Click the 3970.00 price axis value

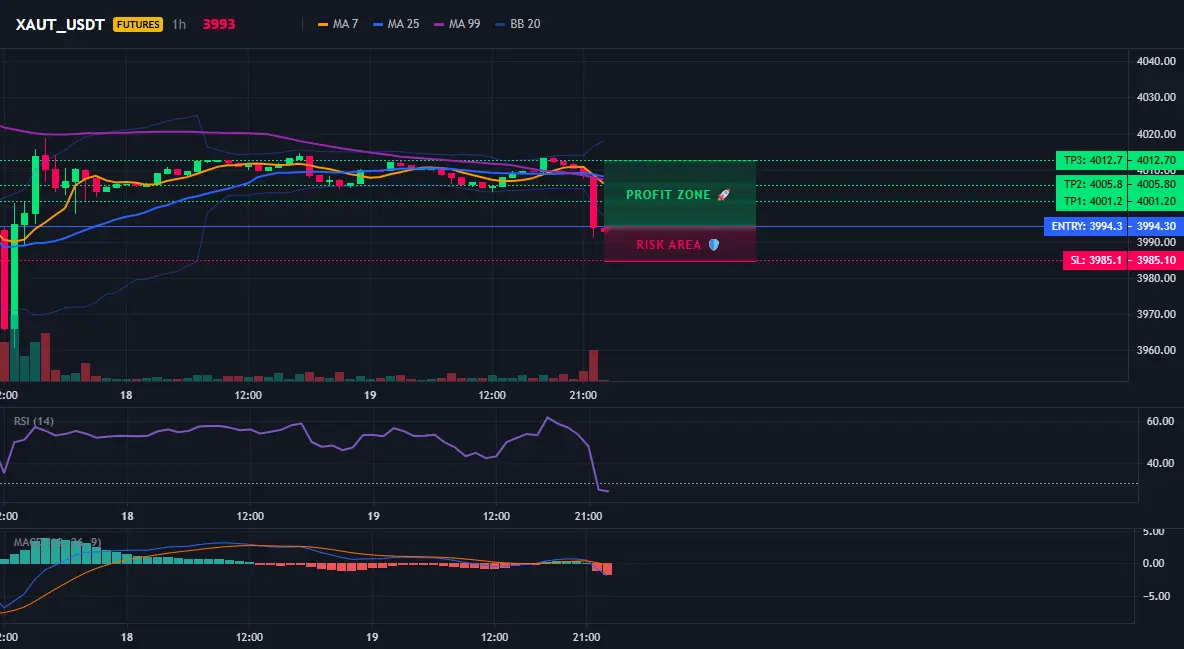[1155, 314]
